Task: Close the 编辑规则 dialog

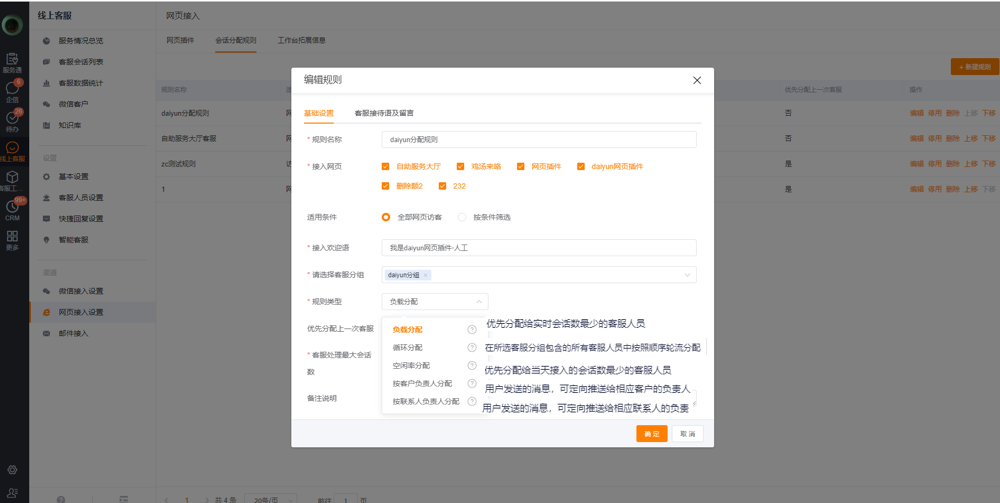Action: click(x=697, y=80)
